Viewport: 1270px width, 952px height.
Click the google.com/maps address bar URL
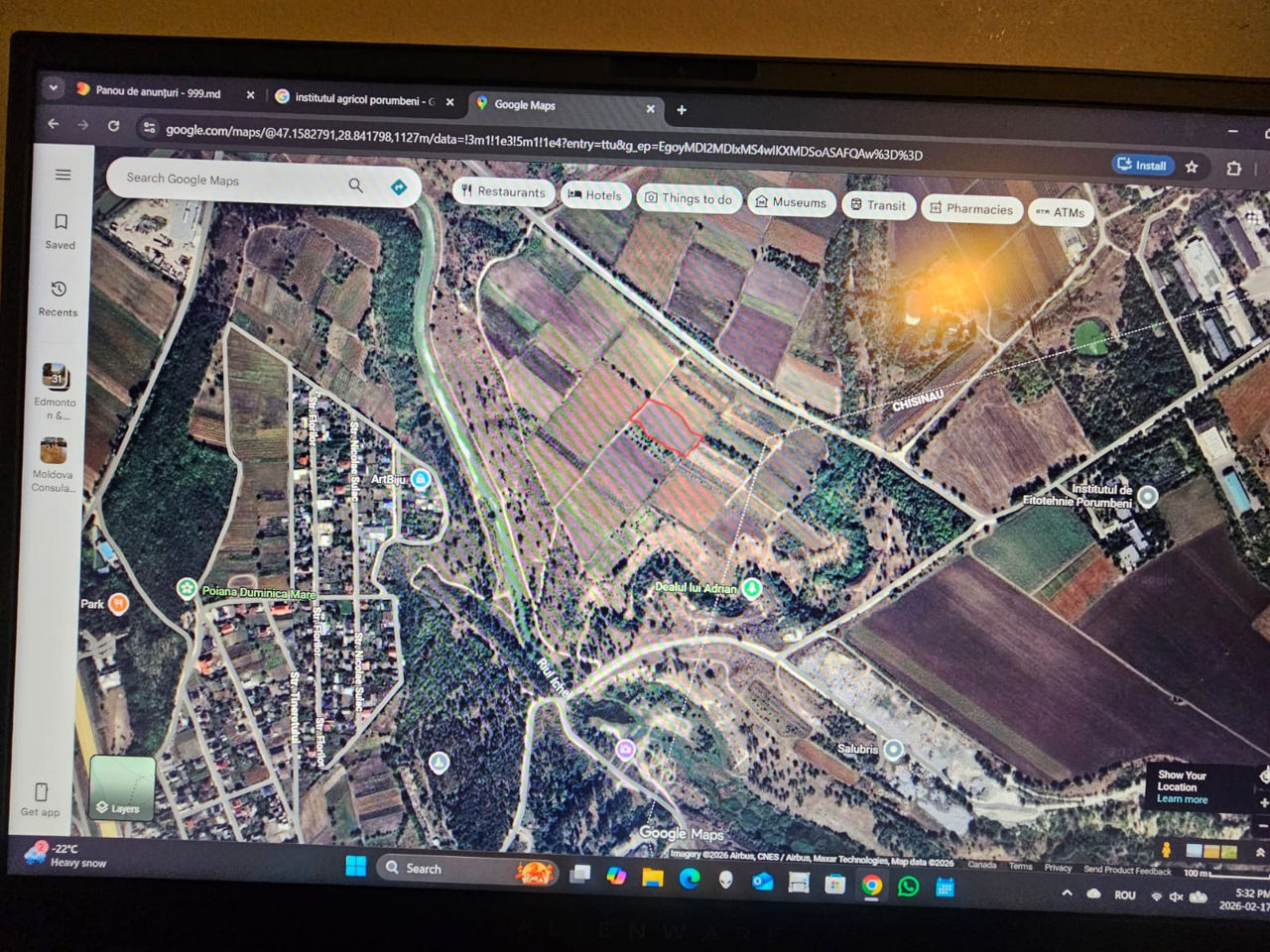point(544,142)
